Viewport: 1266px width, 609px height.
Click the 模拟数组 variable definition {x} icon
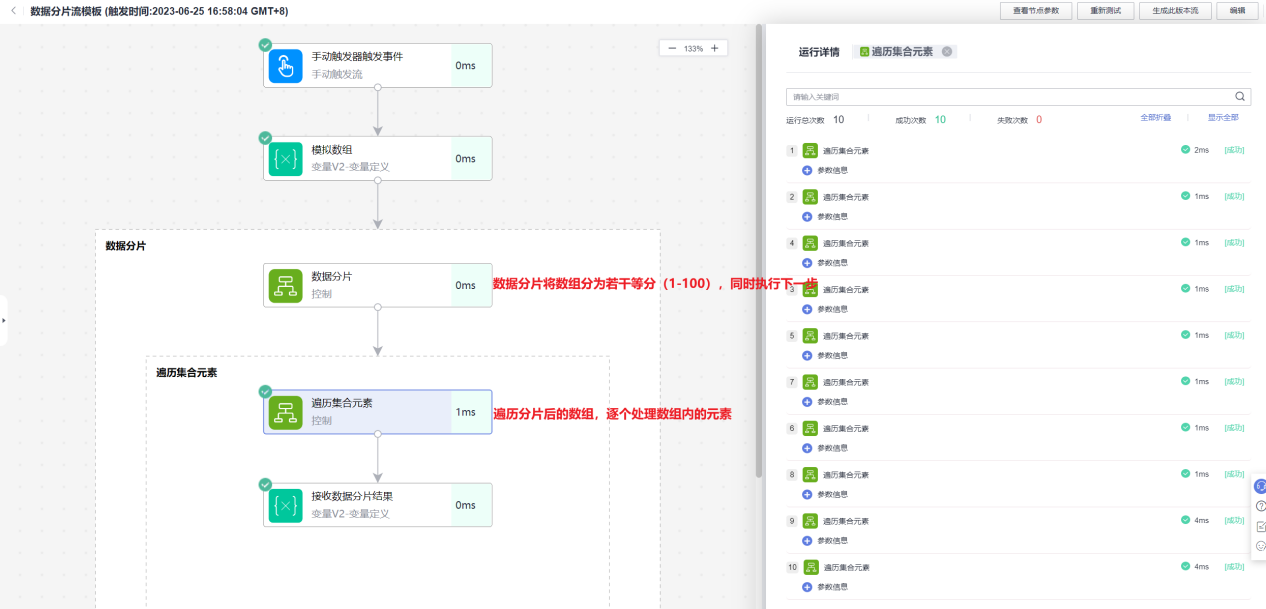tap(285, 158)
